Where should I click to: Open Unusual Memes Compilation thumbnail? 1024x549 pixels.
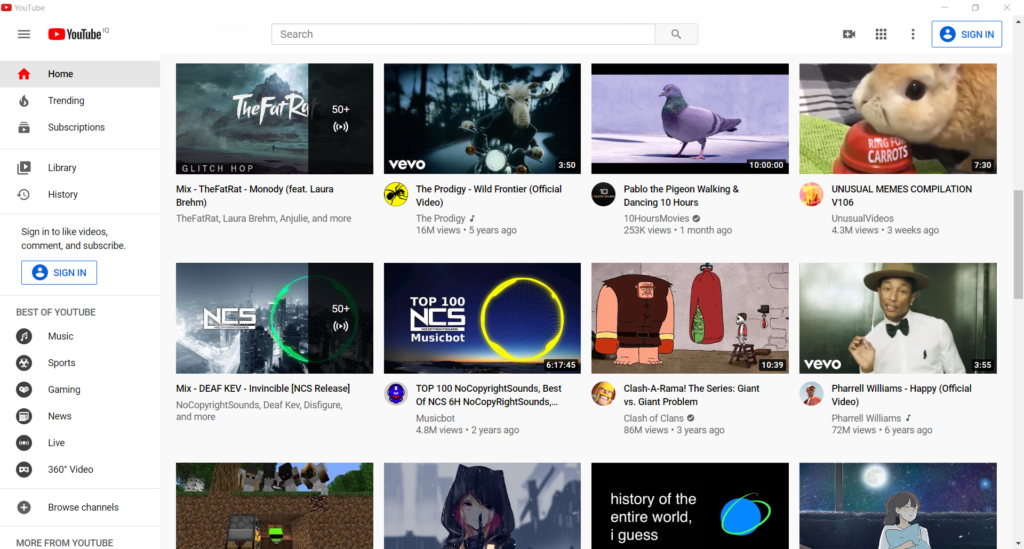point(898,119)
